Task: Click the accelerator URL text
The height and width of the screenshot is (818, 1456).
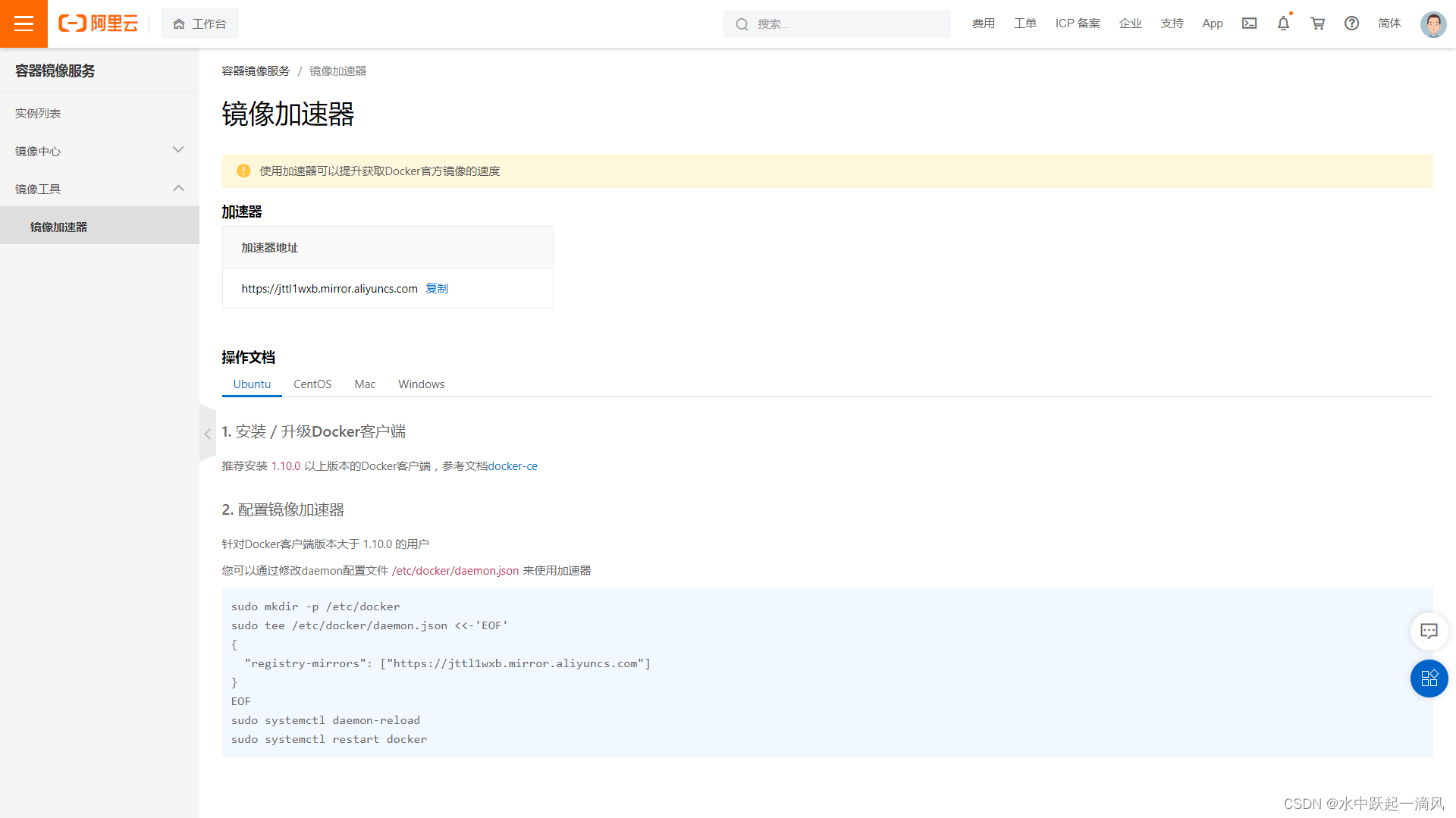Action: point(329,288)
